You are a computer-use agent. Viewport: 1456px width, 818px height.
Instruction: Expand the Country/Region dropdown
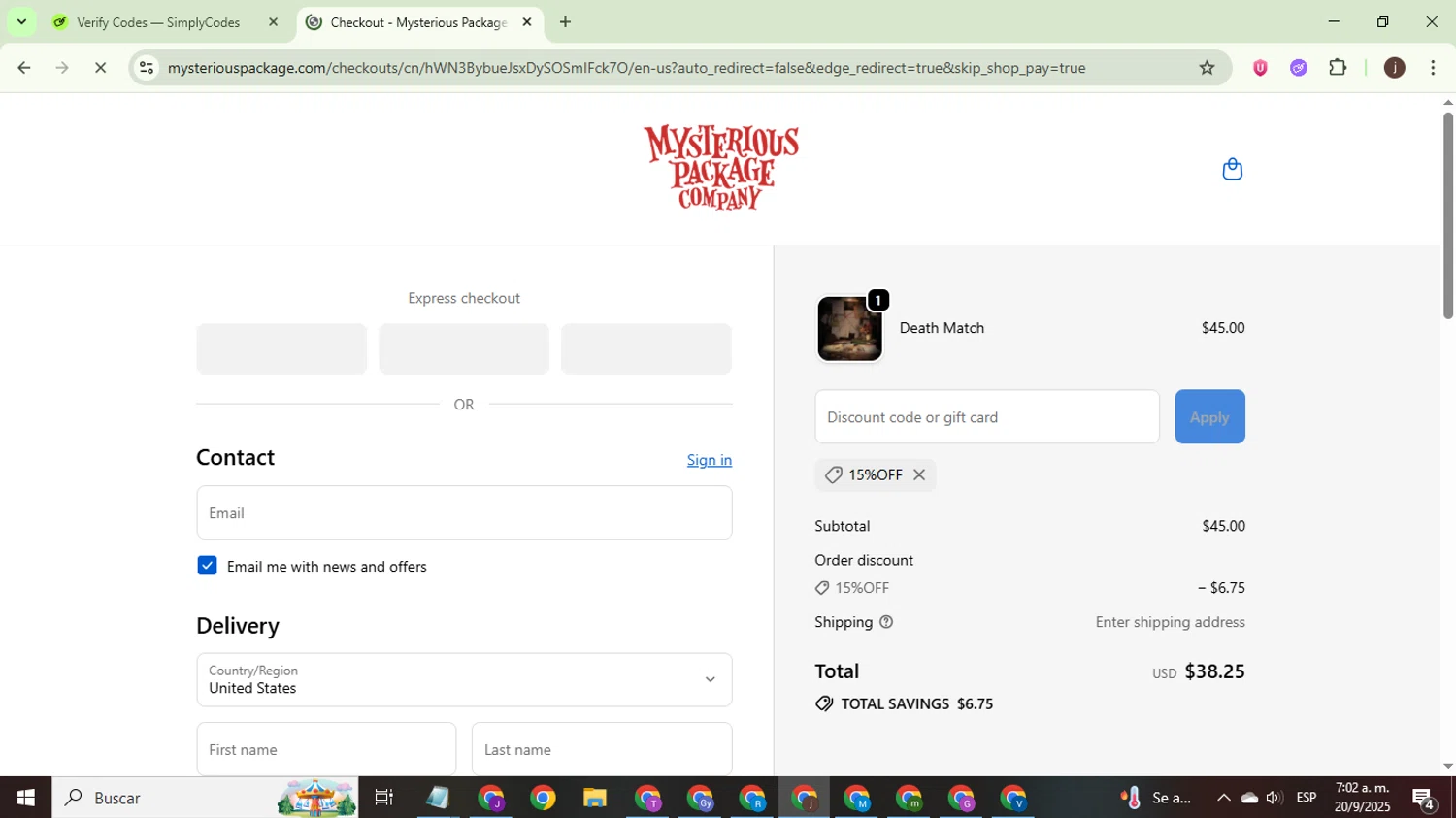click(x=464, y=679)
